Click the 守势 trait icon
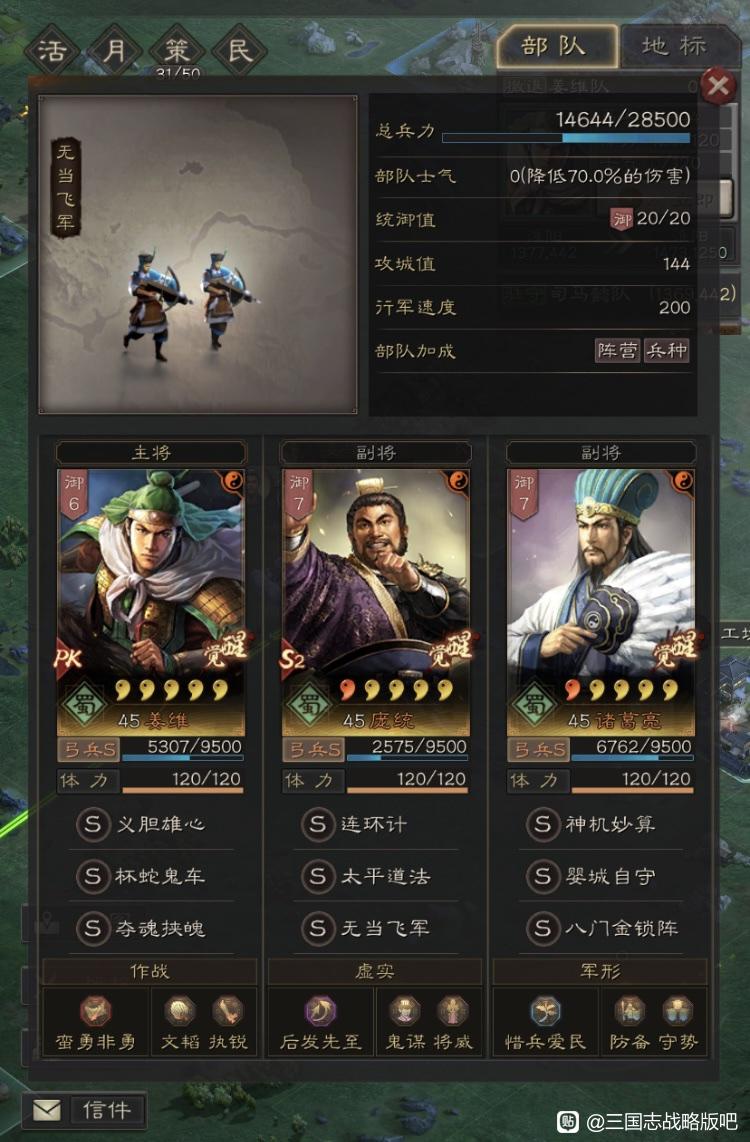This screenshot has width=750, height=1142. (677, 1011)
